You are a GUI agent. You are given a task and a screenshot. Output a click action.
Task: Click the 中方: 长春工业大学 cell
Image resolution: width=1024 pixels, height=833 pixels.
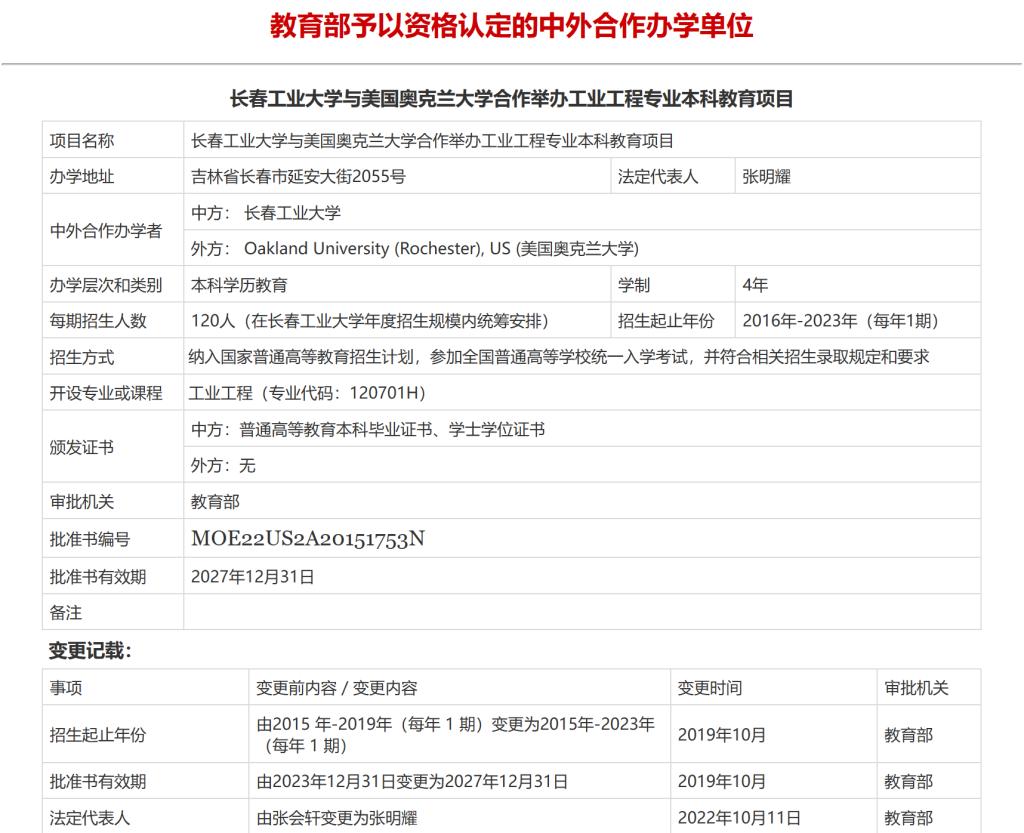coord(266,213)
